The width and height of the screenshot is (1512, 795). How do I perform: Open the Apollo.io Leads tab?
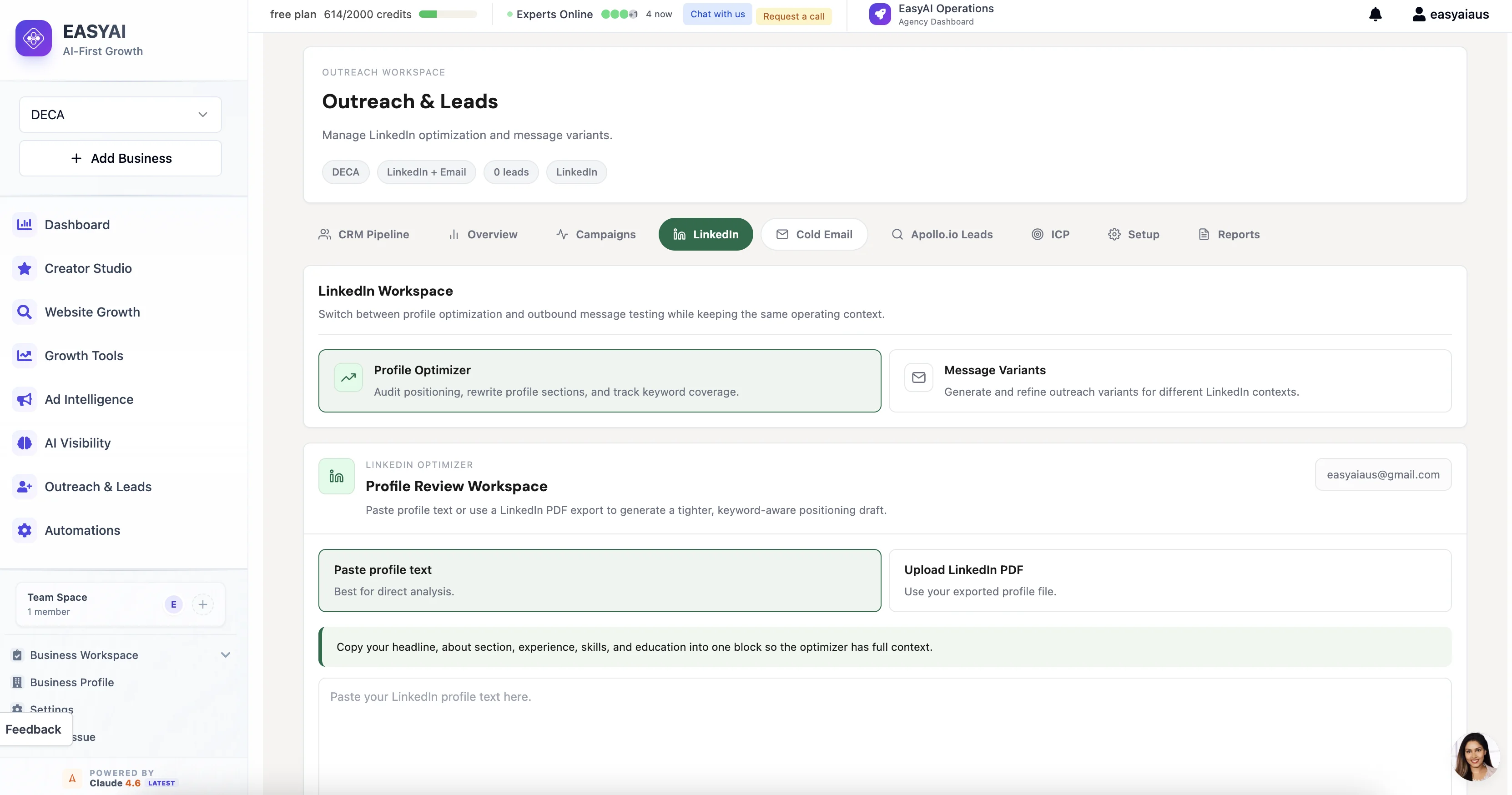(941, 234)
